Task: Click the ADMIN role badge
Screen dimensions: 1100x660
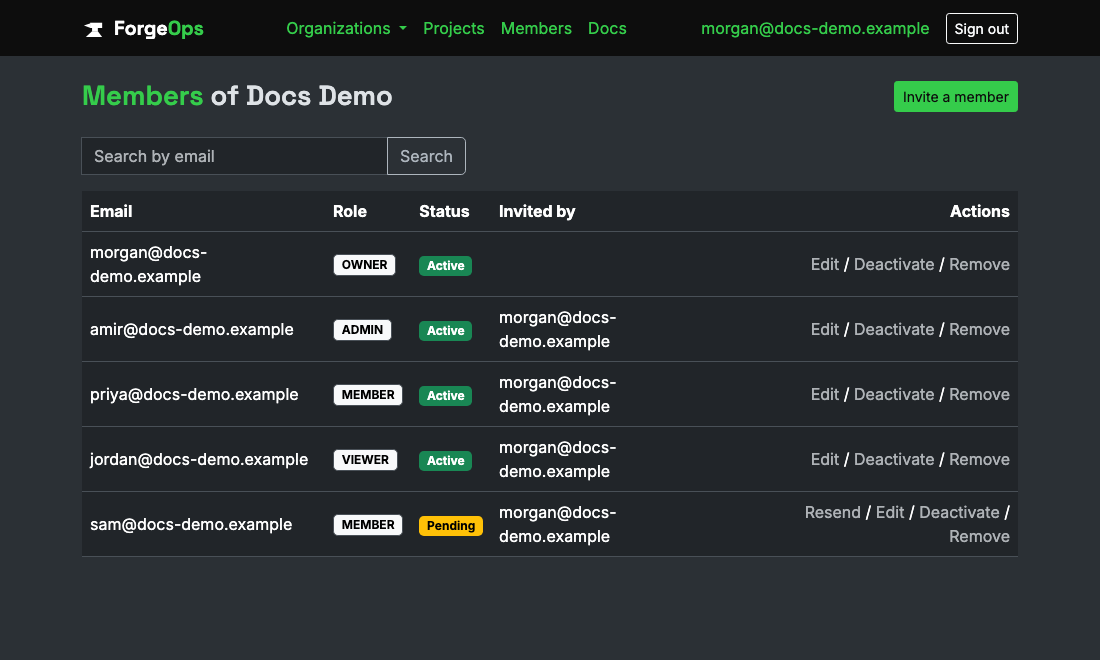Action: (x=362, y=330)
